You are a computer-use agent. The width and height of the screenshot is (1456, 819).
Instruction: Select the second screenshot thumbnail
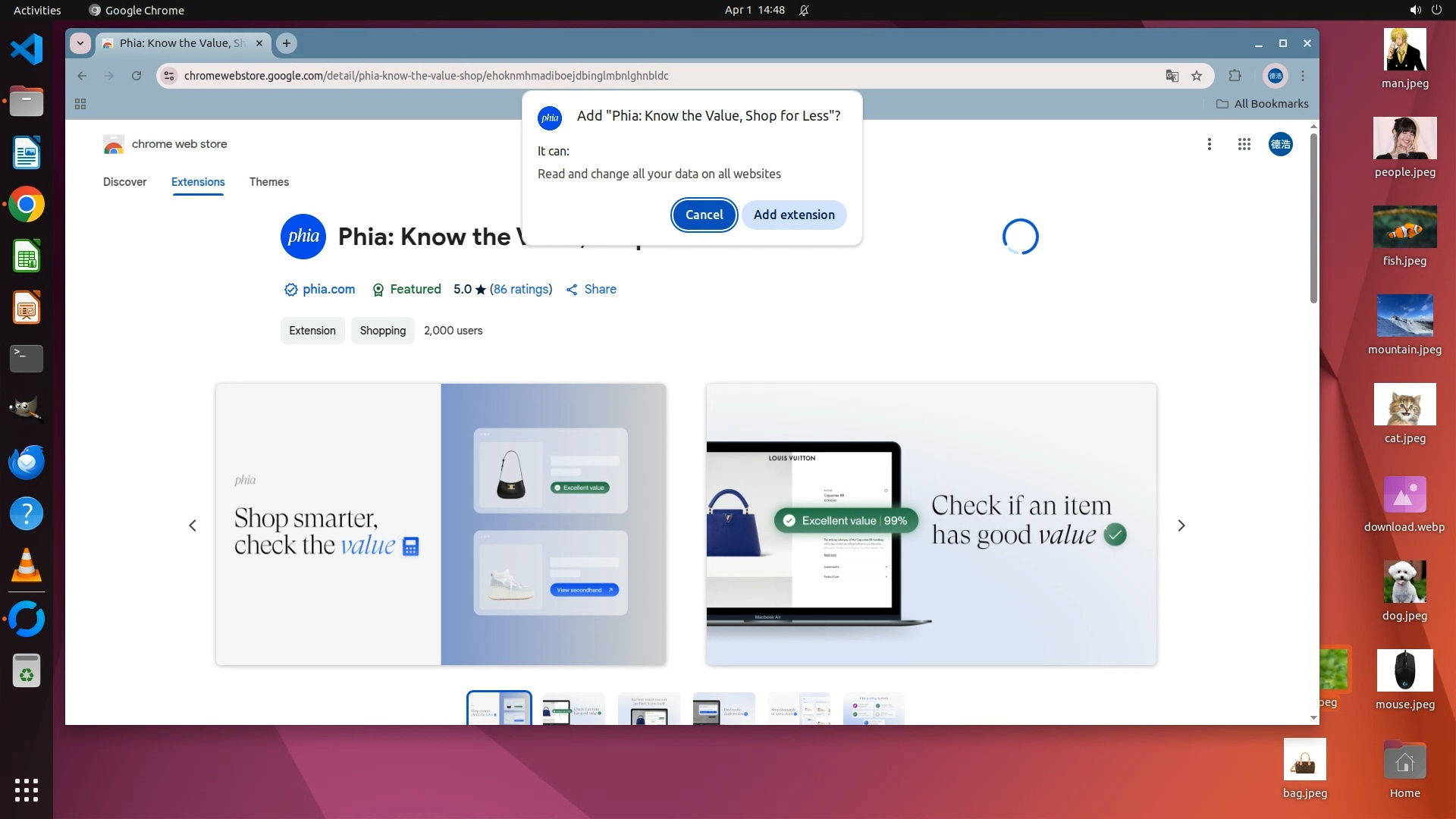tap(573, 709)
